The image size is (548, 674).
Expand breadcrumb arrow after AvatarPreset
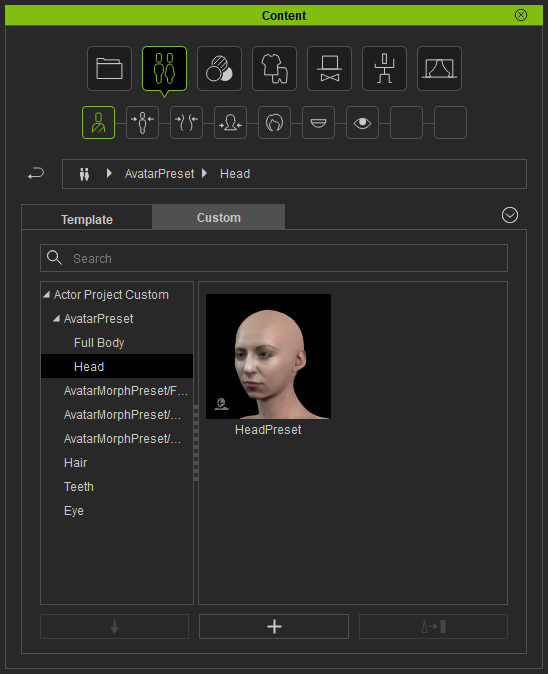(205, 173)
